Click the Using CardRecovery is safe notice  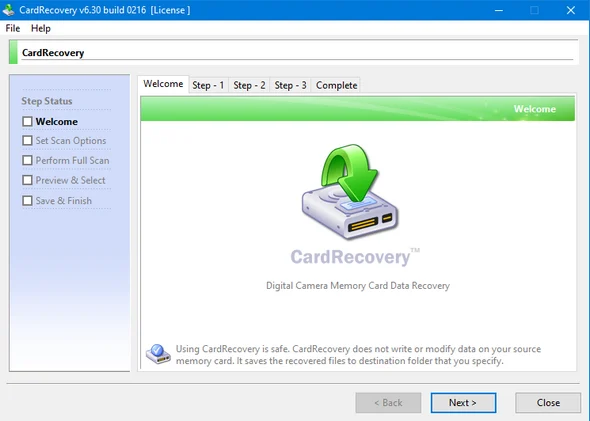point(358,355)
